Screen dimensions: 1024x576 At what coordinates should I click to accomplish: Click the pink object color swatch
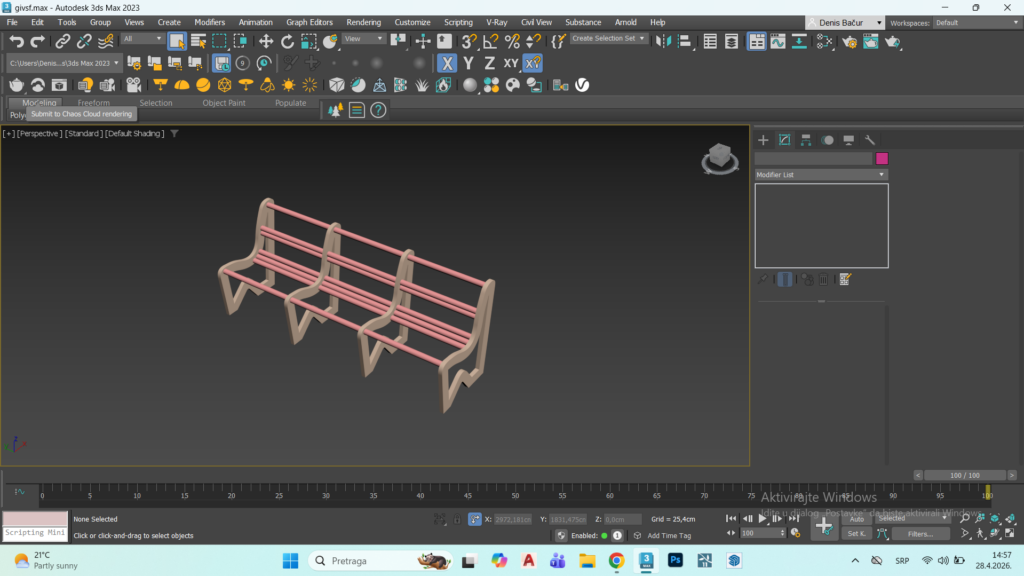point(882,158)
